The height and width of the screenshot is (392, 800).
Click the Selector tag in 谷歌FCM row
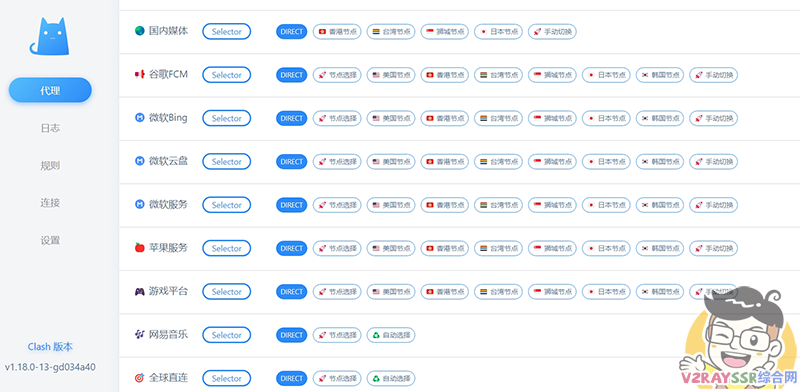pyautogui.click(x=227, y=75)
